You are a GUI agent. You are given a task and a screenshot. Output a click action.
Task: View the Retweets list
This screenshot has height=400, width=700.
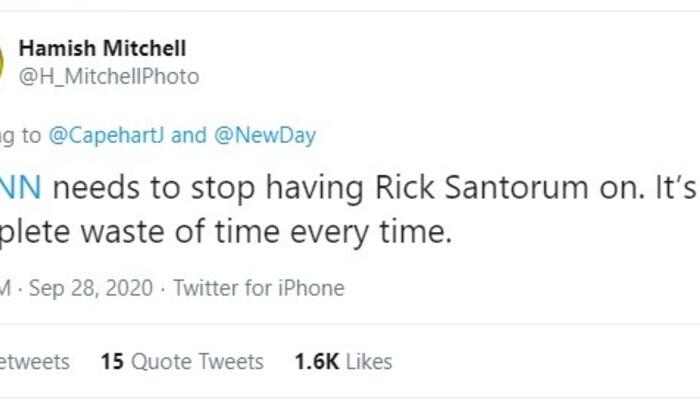(34, 361)
